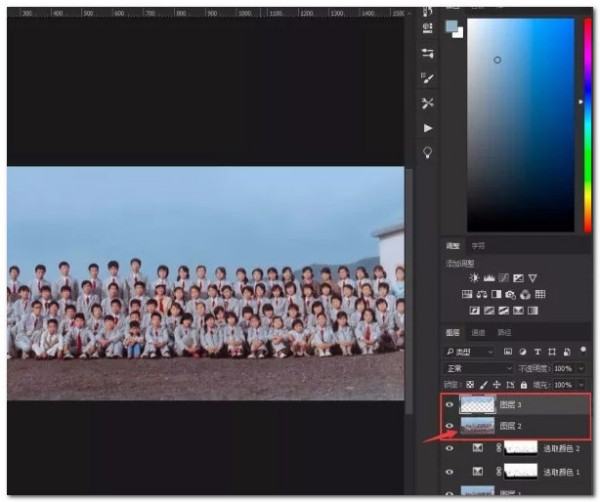Filter layers by shape layers
Screen dimensions: 600x502
point(552,352)
